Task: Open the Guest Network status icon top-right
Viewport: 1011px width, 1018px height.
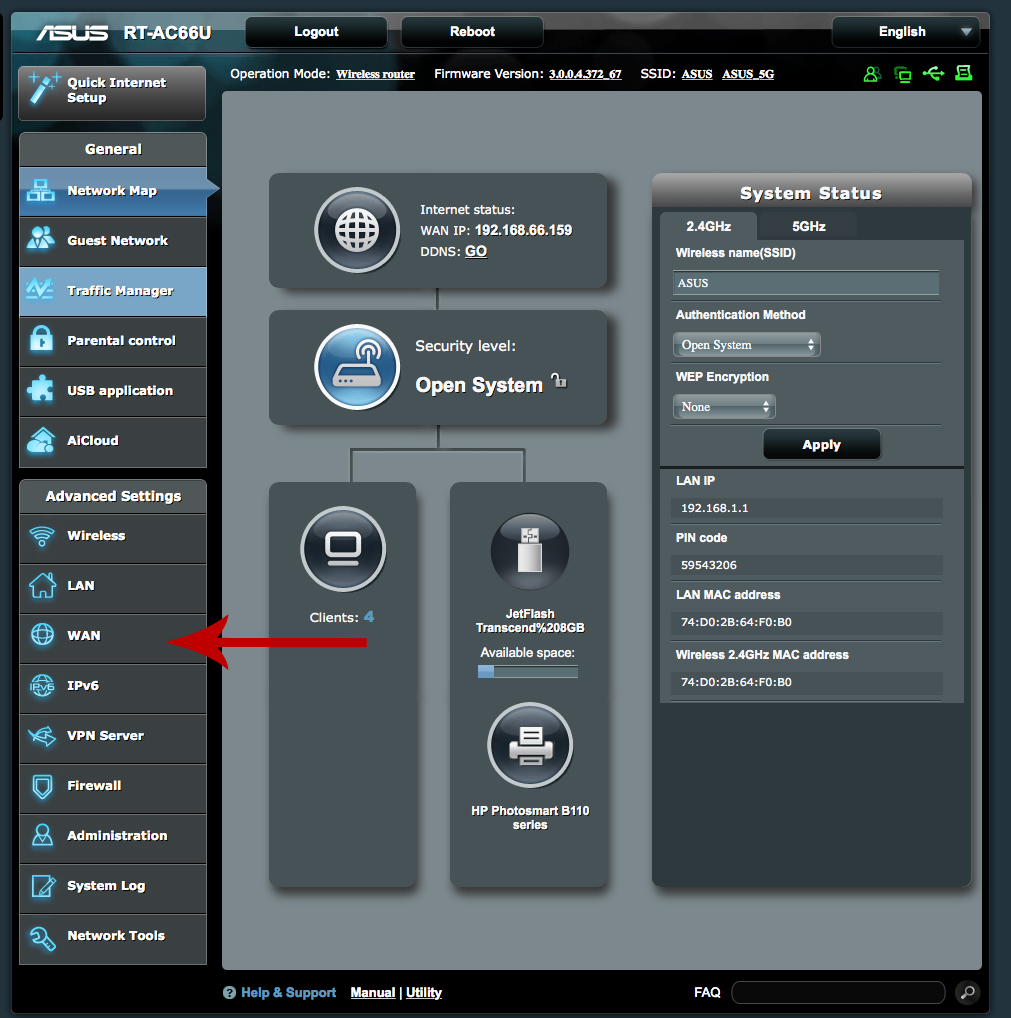Action: point(871,73)
